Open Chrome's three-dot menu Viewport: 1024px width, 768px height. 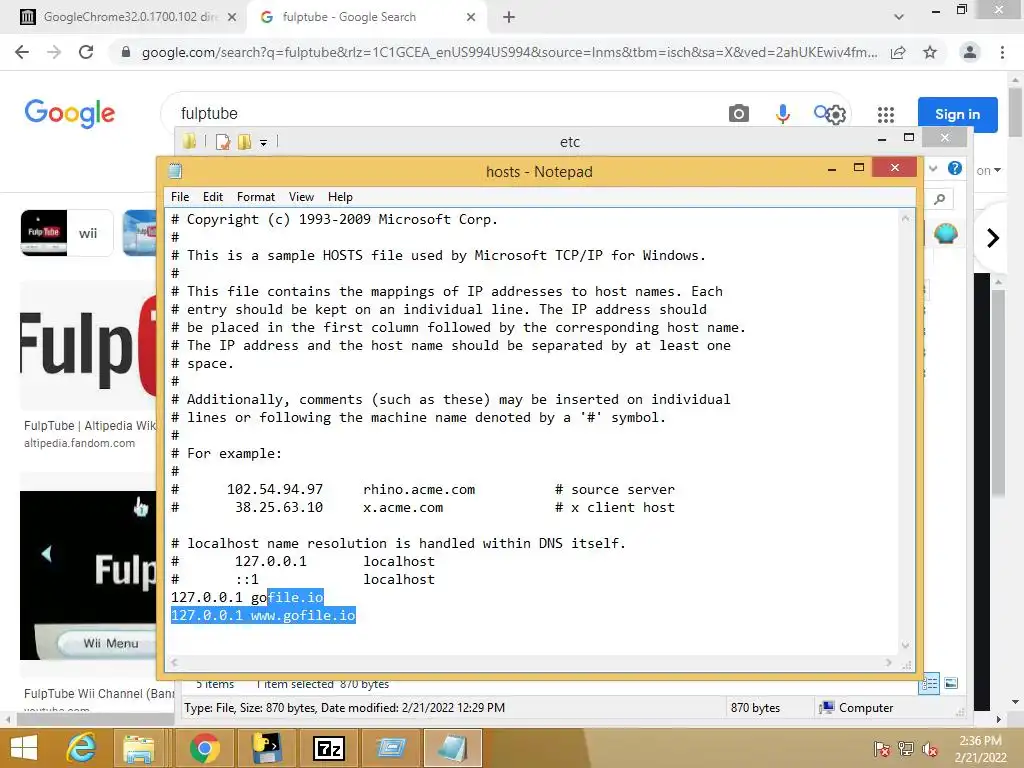(1002, 52)
